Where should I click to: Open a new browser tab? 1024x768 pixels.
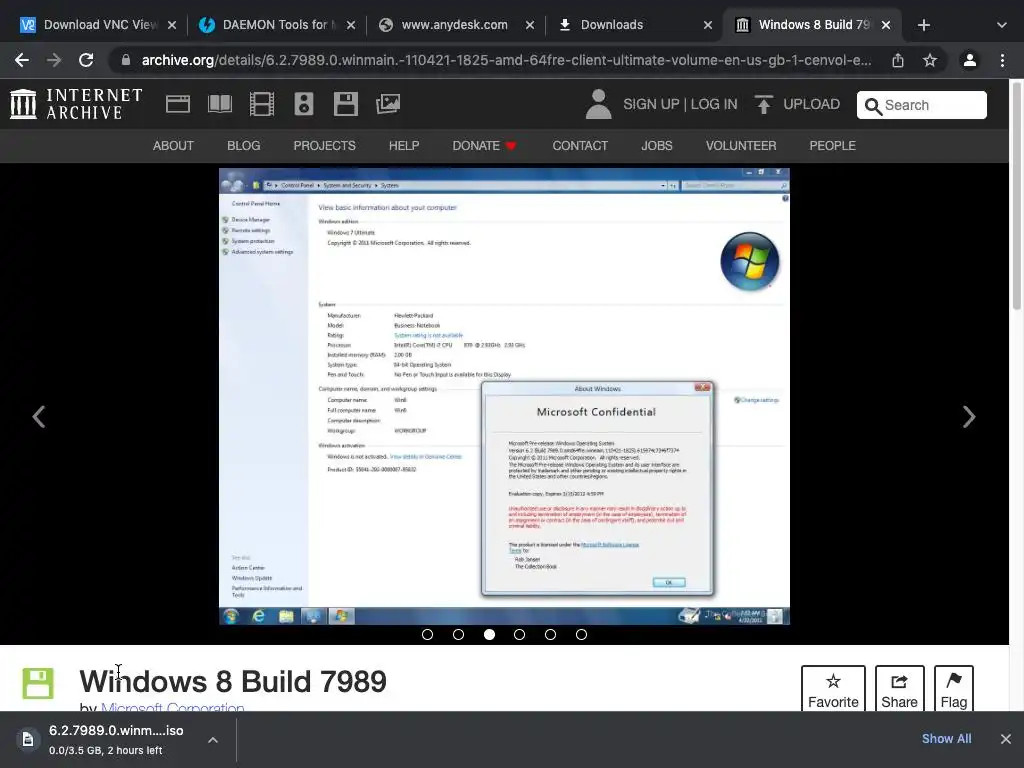(923, 25)
